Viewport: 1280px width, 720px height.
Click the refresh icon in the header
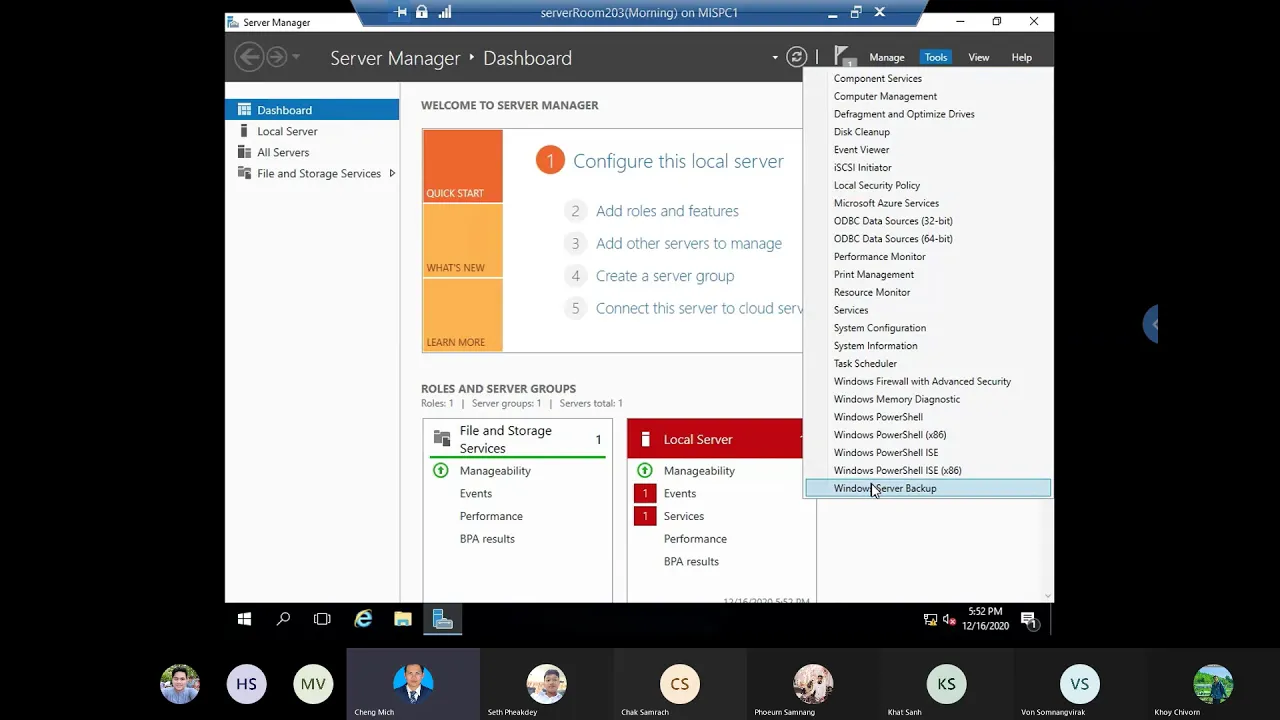796,57
